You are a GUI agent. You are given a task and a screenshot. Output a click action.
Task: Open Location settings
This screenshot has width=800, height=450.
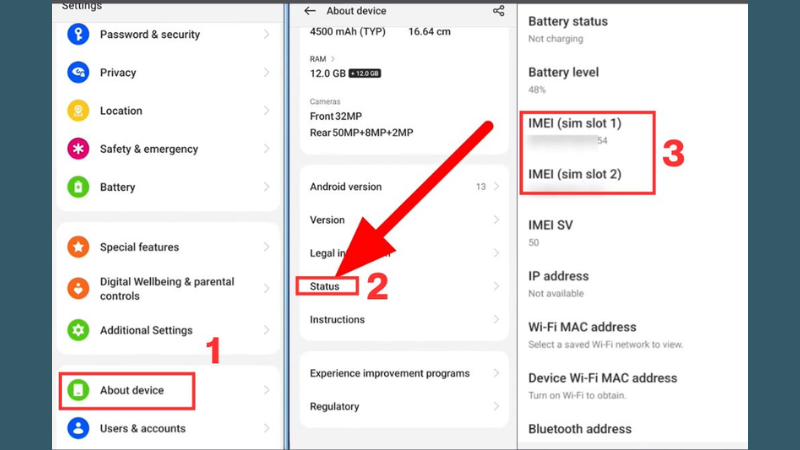click(168, 111)
